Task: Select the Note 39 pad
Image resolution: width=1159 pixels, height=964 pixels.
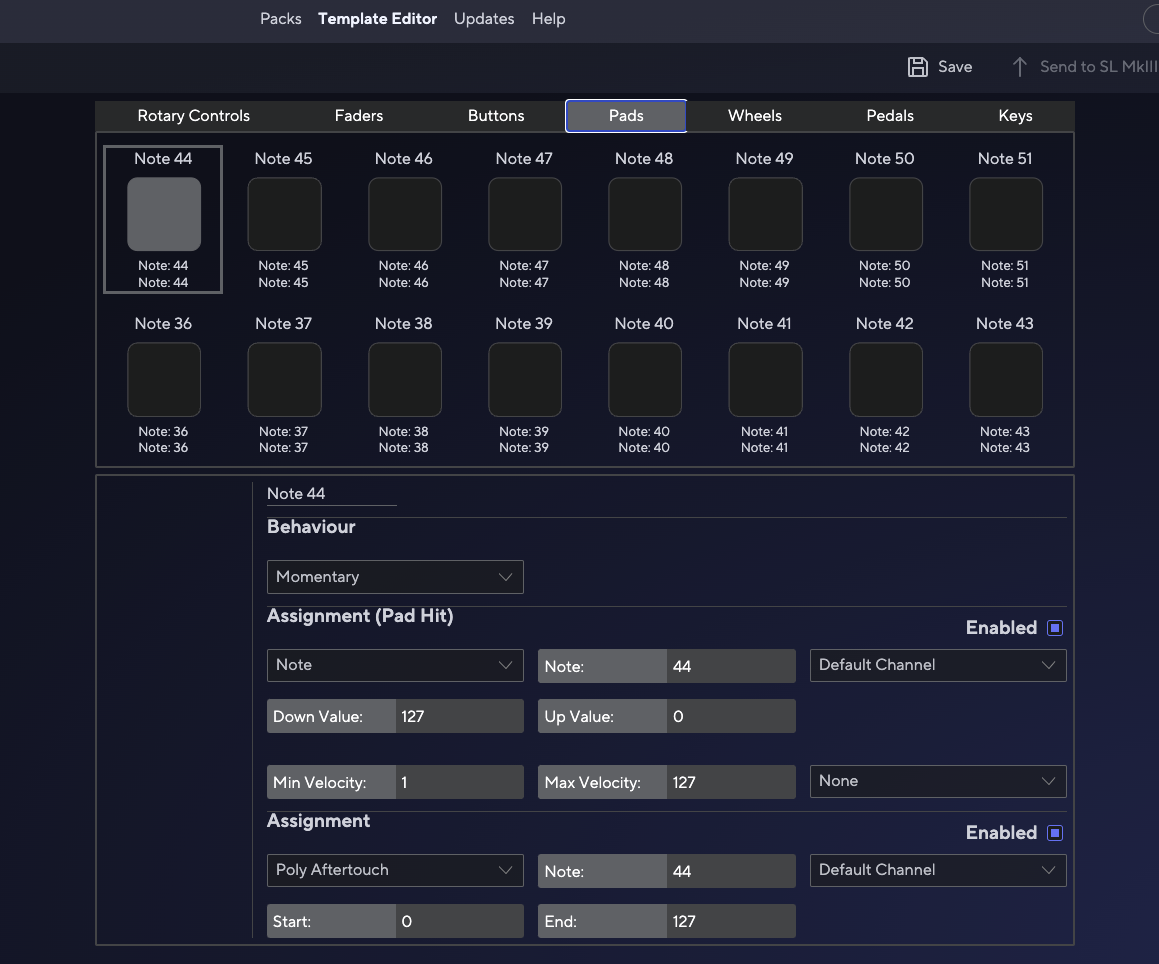Action: [x=525, y=379]
